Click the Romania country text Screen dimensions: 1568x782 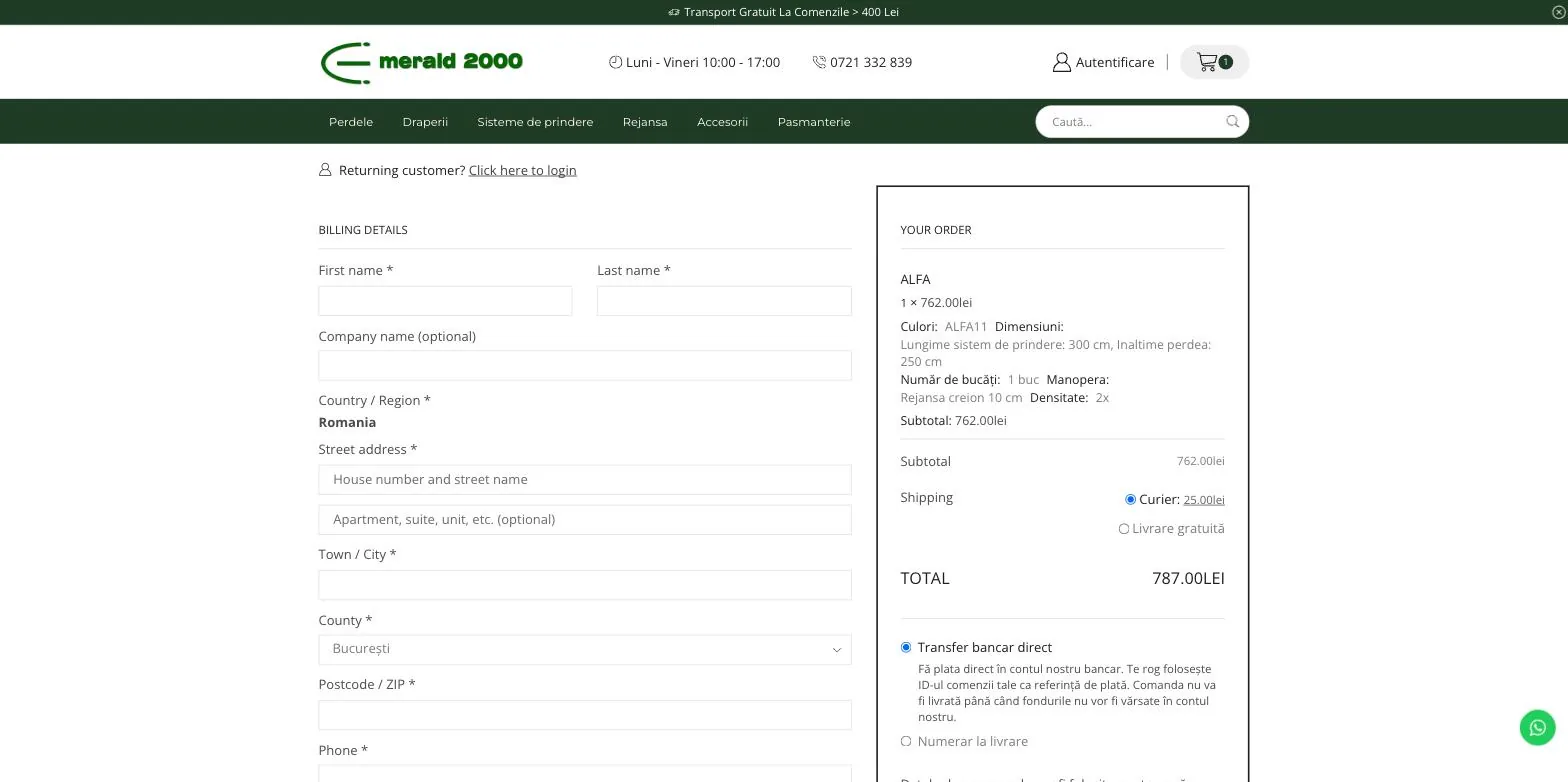click(347, 422)
